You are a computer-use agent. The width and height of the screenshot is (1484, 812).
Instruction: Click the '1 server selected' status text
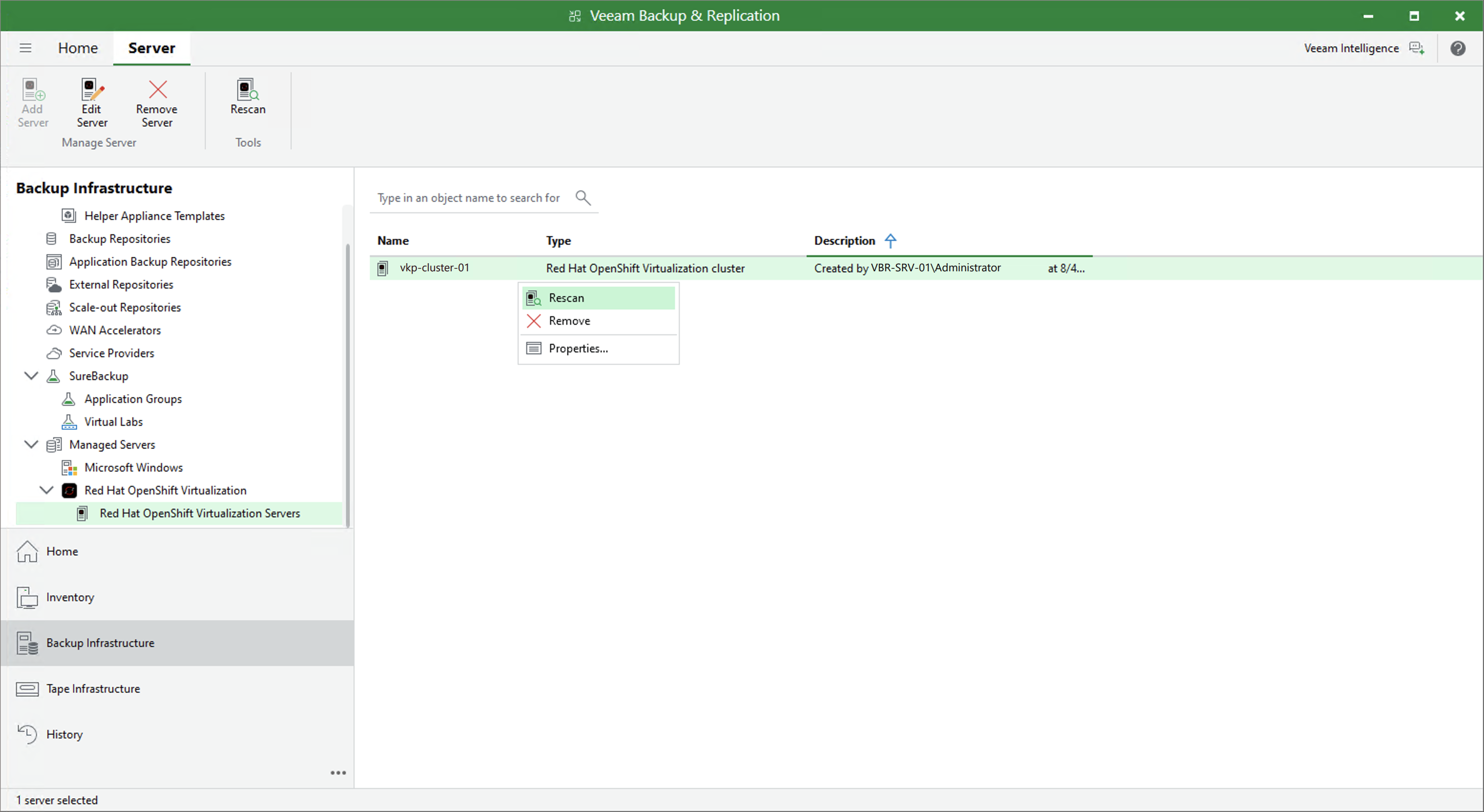(x=57, y=801)
